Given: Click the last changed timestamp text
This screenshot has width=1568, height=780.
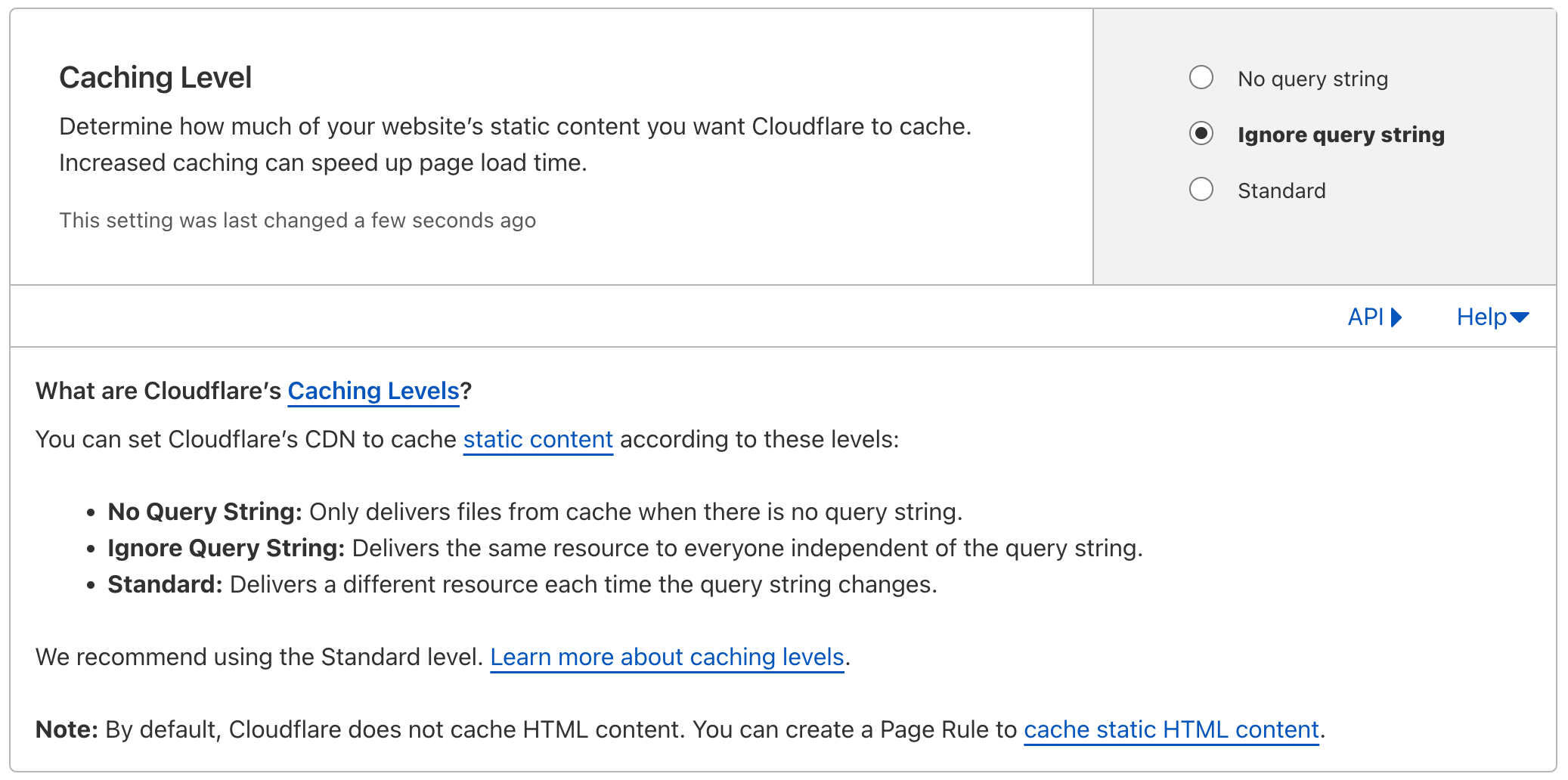Looking at the screenshot, I should [297, 220].
